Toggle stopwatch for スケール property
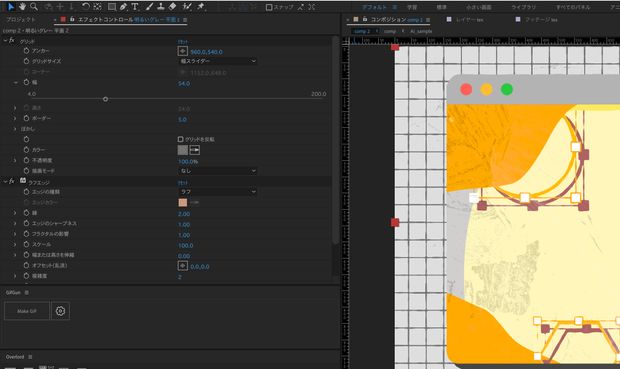620x369 pixels. [26, 244]
